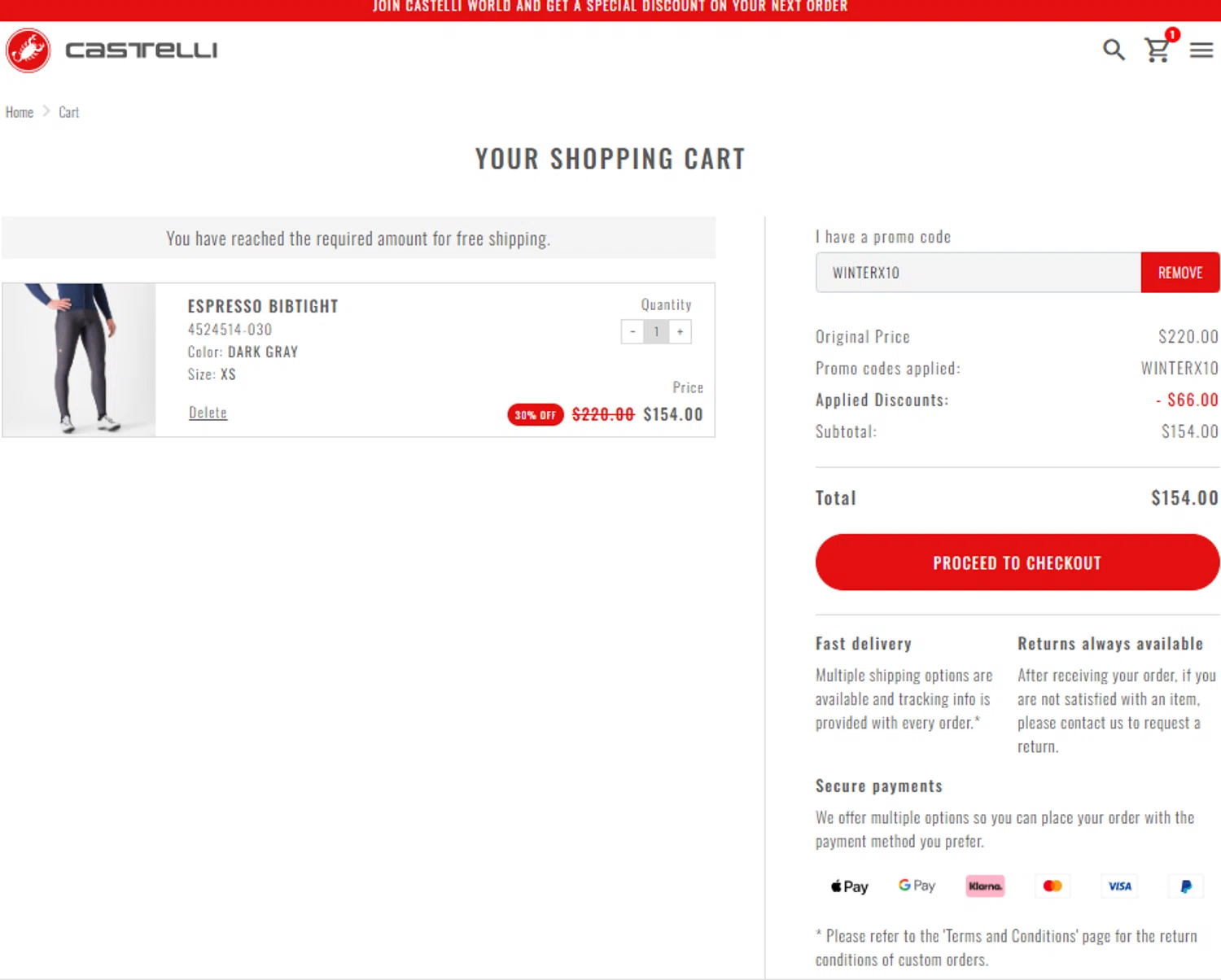Open the Espresso Bibtight product title
Image resolution: width=1221 pixels, height=980 pixels.
(x=263, y=306)
